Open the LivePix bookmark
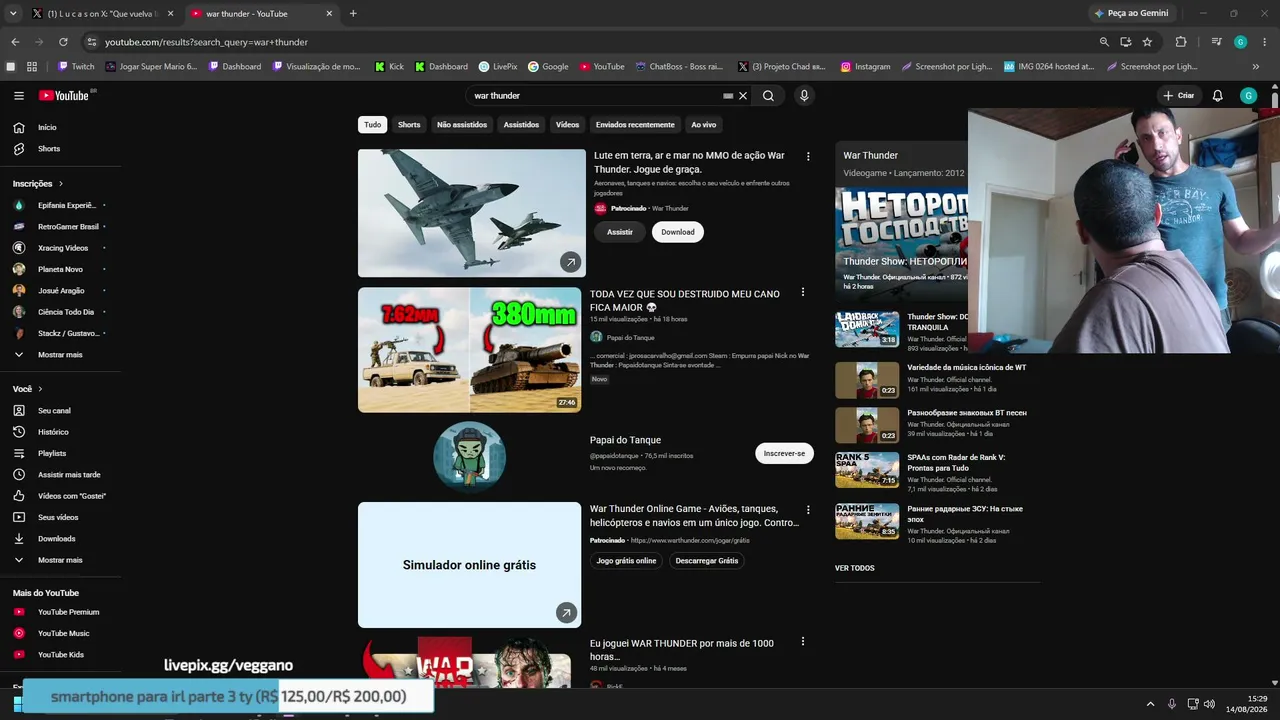The image size is (1280, 720). pos(498,67)
